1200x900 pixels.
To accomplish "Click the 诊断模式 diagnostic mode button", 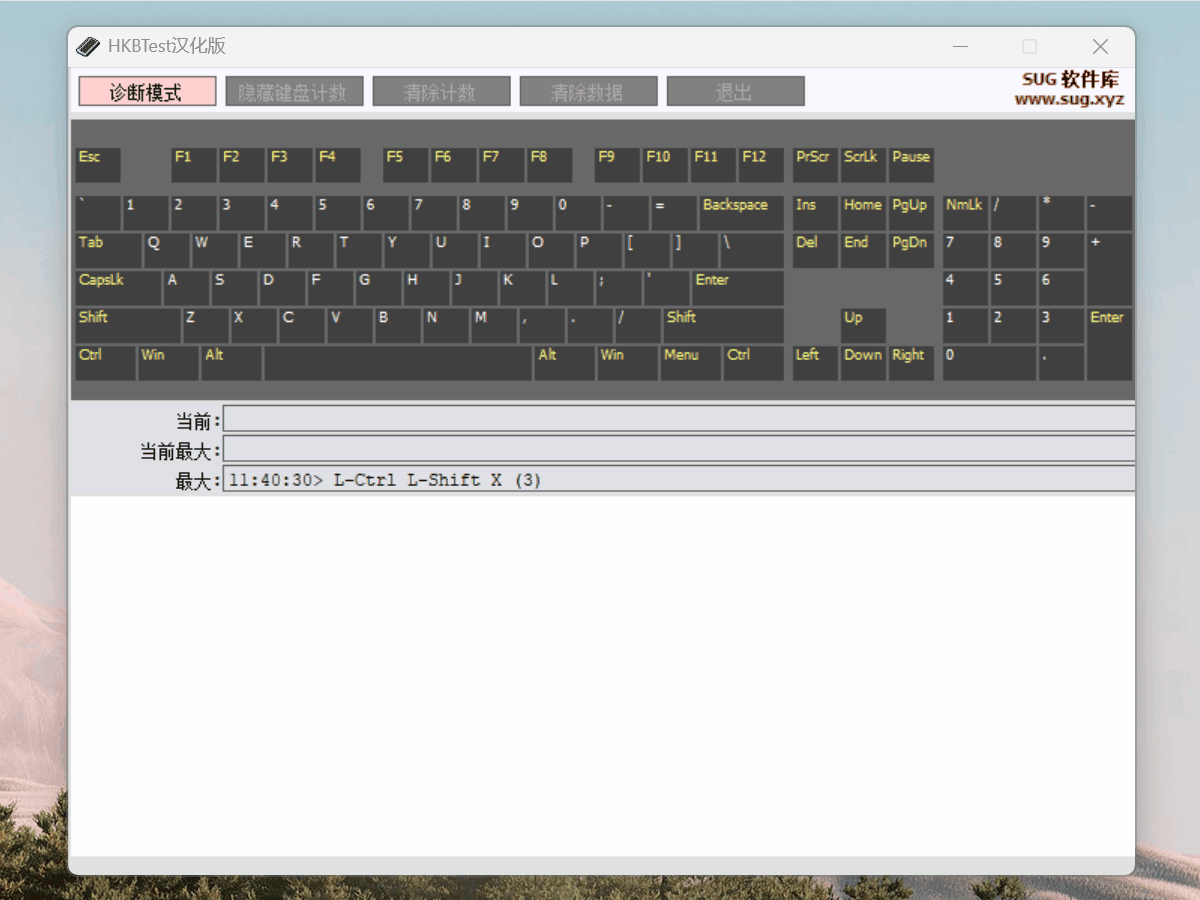I will tap(147, 92).
